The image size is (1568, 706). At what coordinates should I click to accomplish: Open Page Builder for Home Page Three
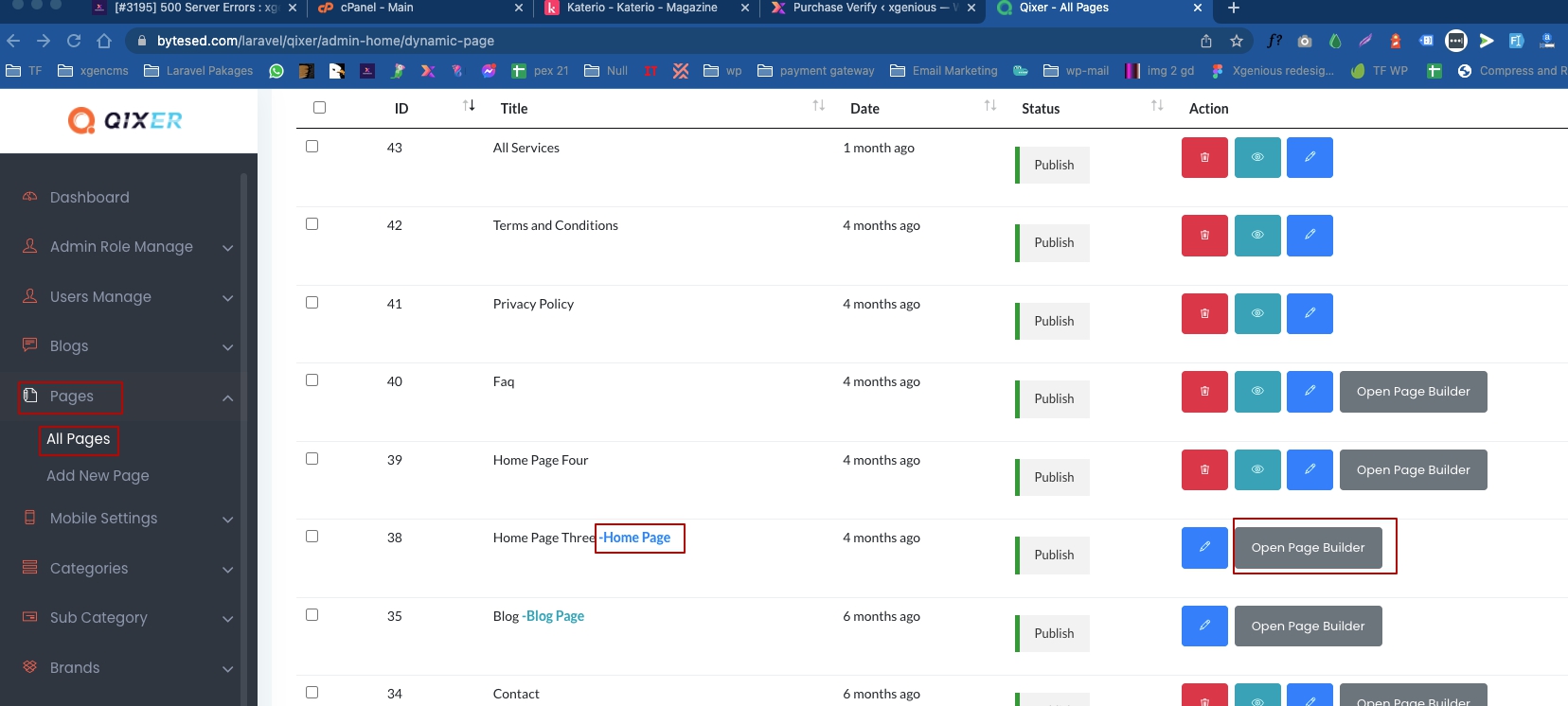1308,548
